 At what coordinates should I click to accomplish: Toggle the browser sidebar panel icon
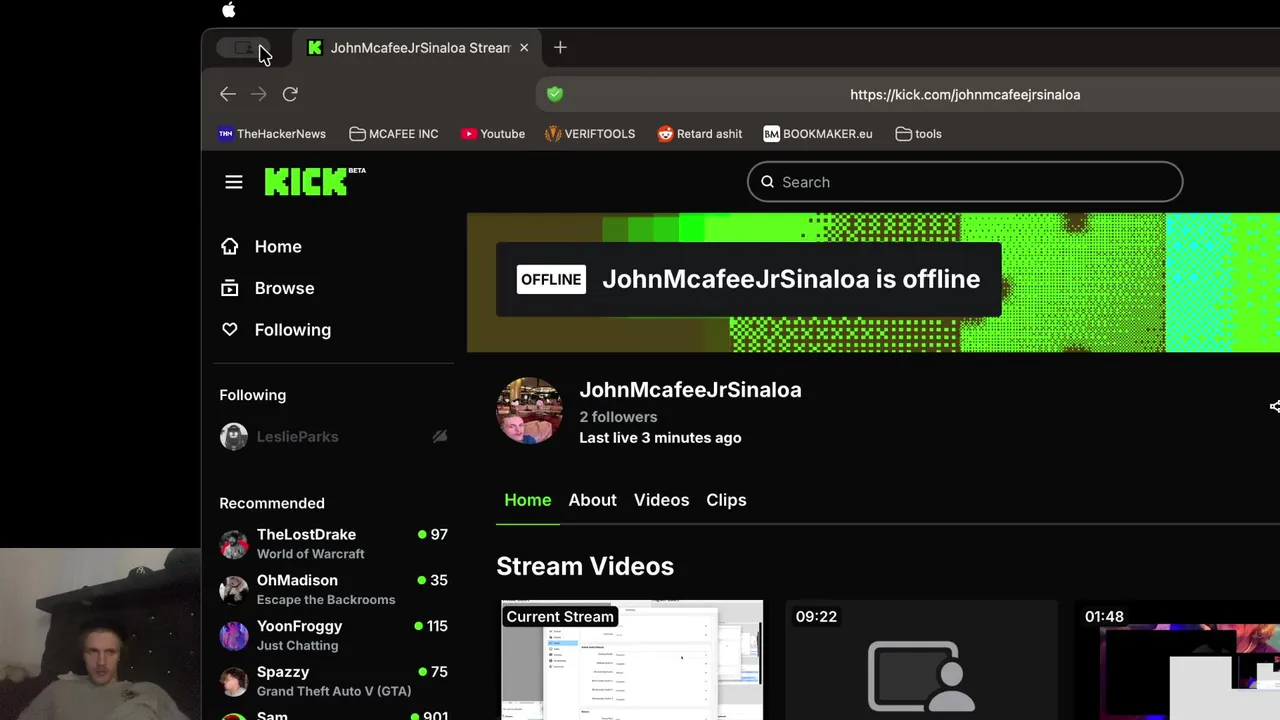click(x=244, y=48)
